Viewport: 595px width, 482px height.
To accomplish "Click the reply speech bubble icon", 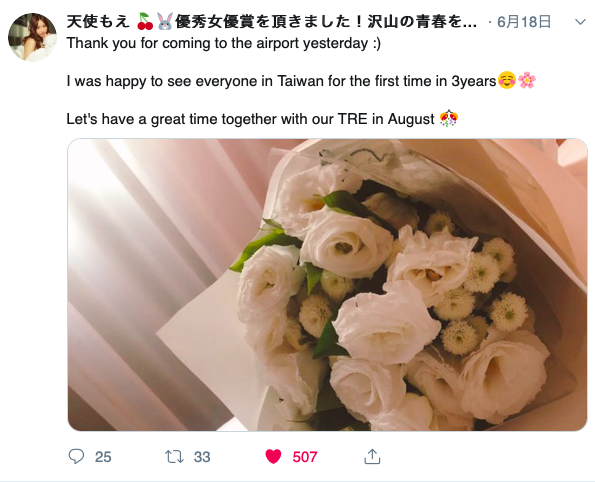I will (76, 456).
